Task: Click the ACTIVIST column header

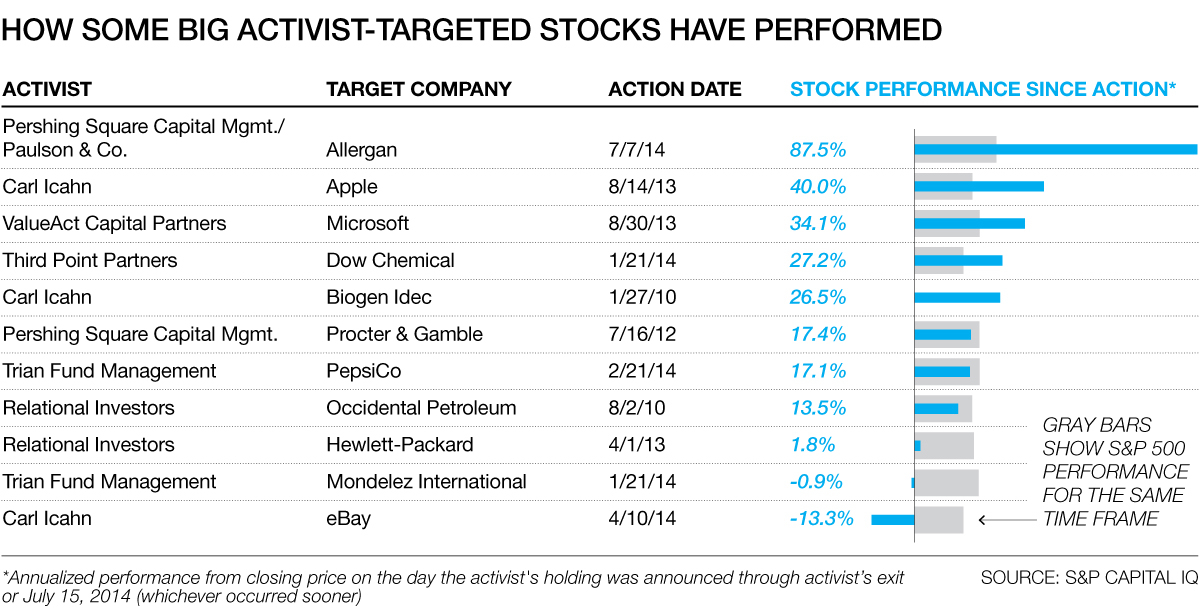Action: tap(47, 89)
